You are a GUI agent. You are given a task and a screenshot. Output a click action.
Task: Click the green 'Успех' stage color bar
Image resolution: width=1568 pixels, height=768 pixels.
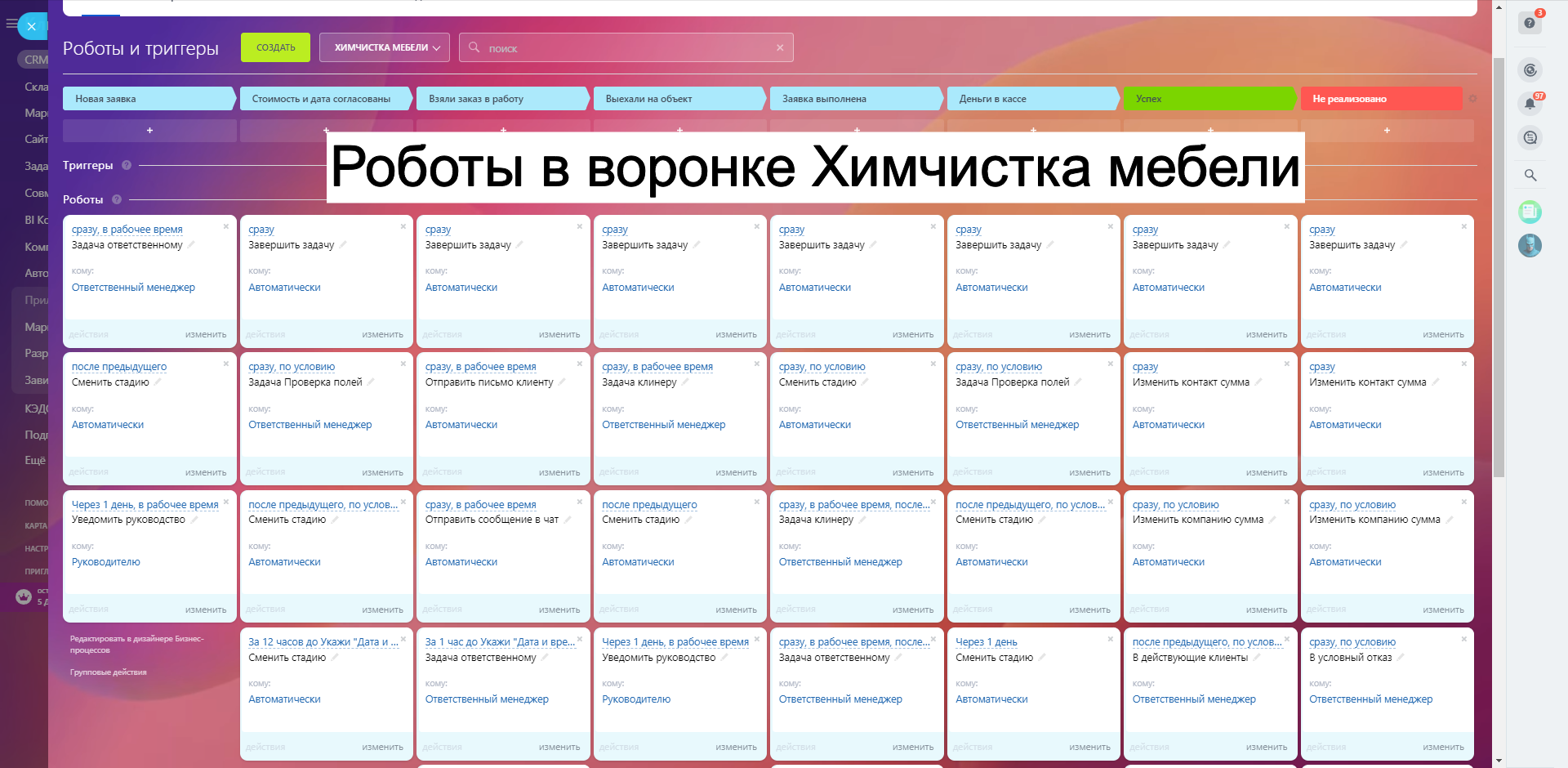pyautogui.click(x=1209, y=99)
